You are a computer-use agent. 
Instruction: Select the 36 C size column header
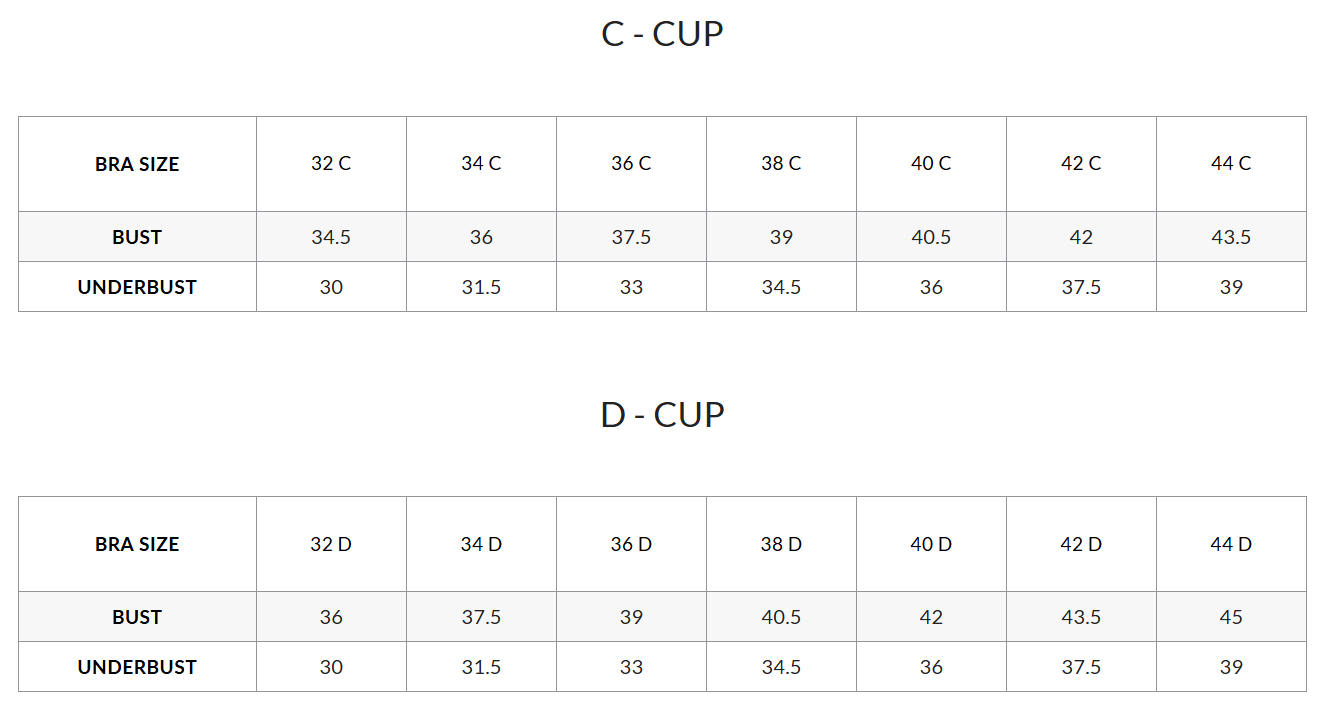[x=631, y=164]
